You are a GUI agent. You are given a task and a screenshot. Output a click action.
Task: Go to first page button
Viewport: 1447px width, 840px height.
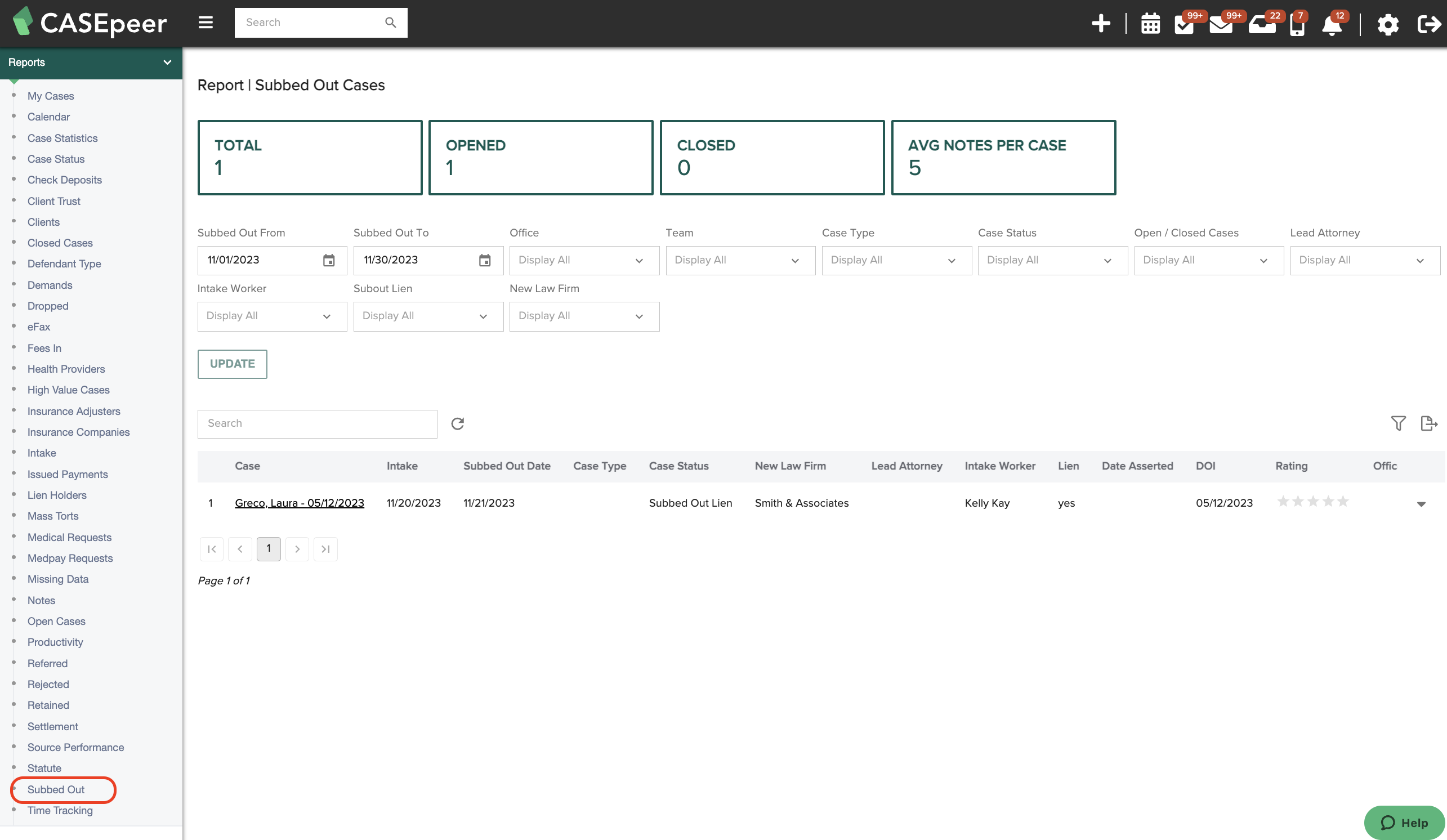212,549
